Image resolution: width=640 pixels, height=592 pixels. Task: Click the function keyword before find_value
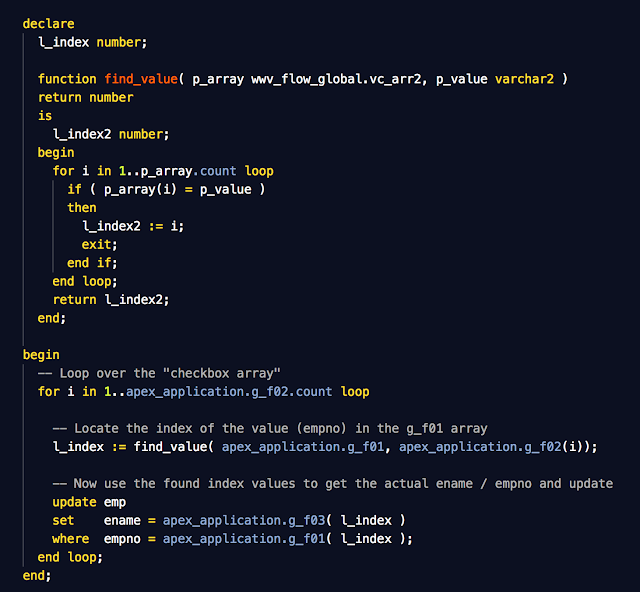click(67, 79)
